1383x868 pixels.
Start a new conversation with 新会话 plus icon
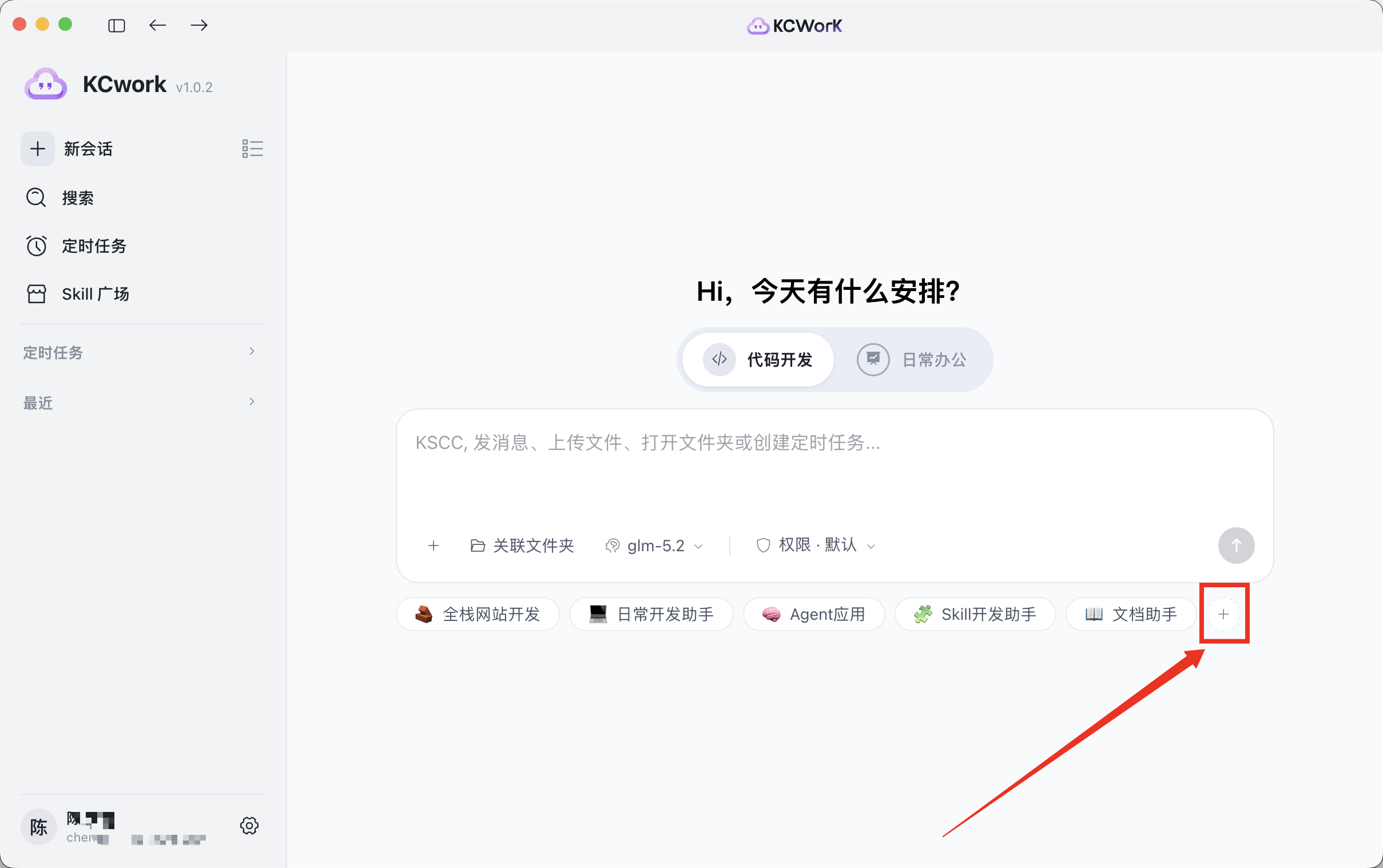(38, 149)
